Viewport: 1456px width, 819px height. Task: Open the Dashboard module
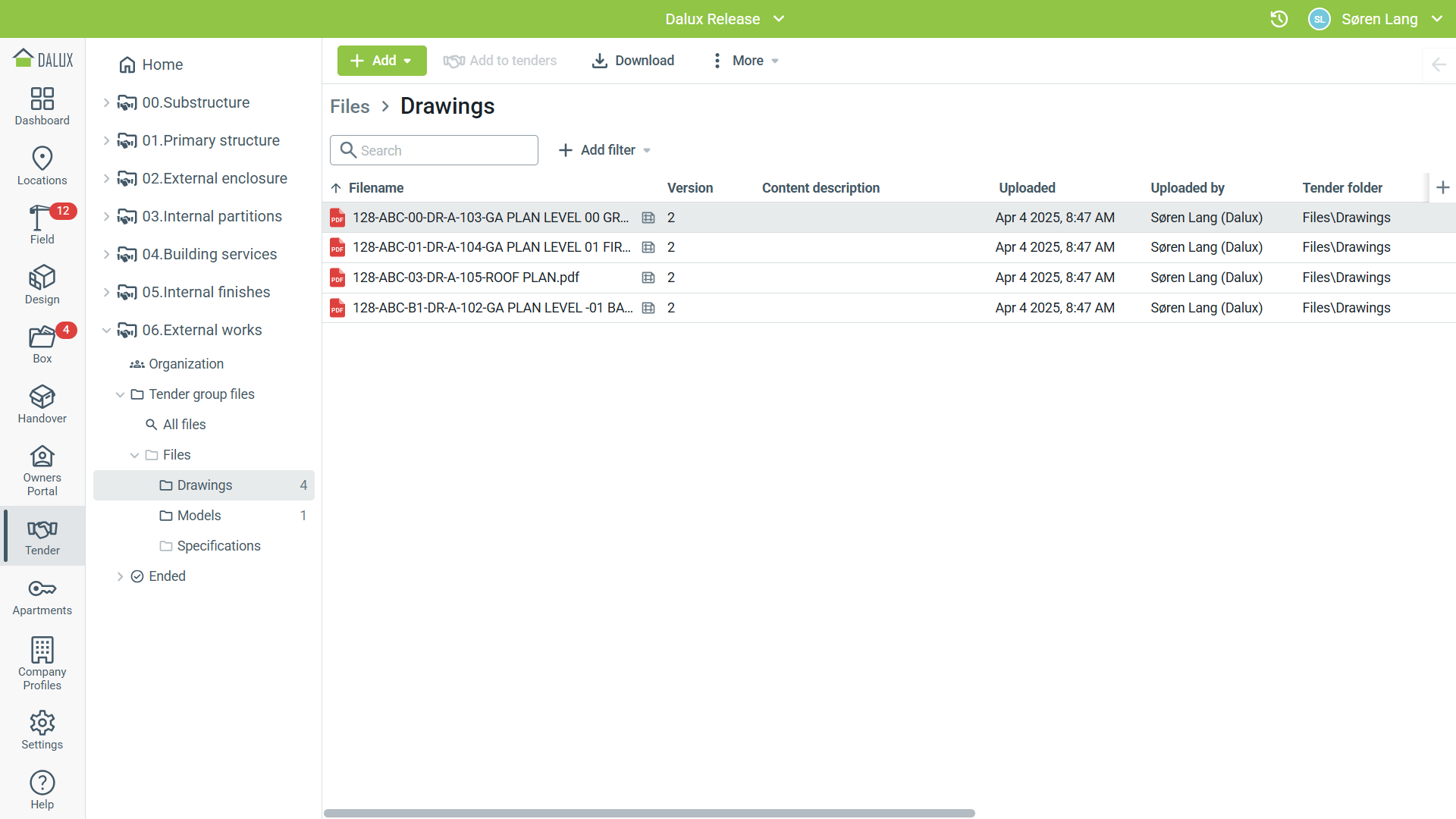coord(42,106)
